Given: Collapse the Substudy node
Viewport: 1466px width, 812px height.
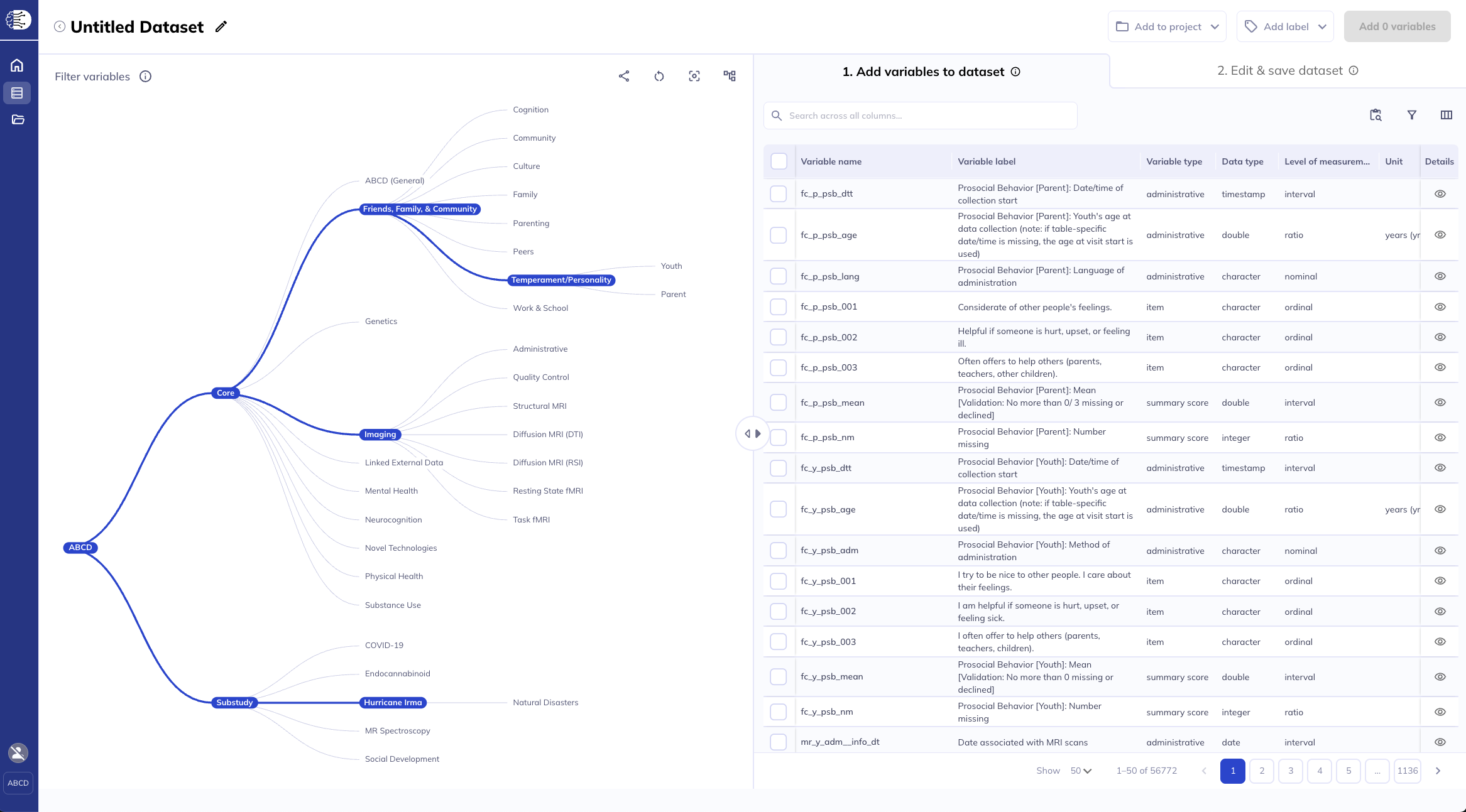Looking at the screenshot, I should (x=234, y=703).
